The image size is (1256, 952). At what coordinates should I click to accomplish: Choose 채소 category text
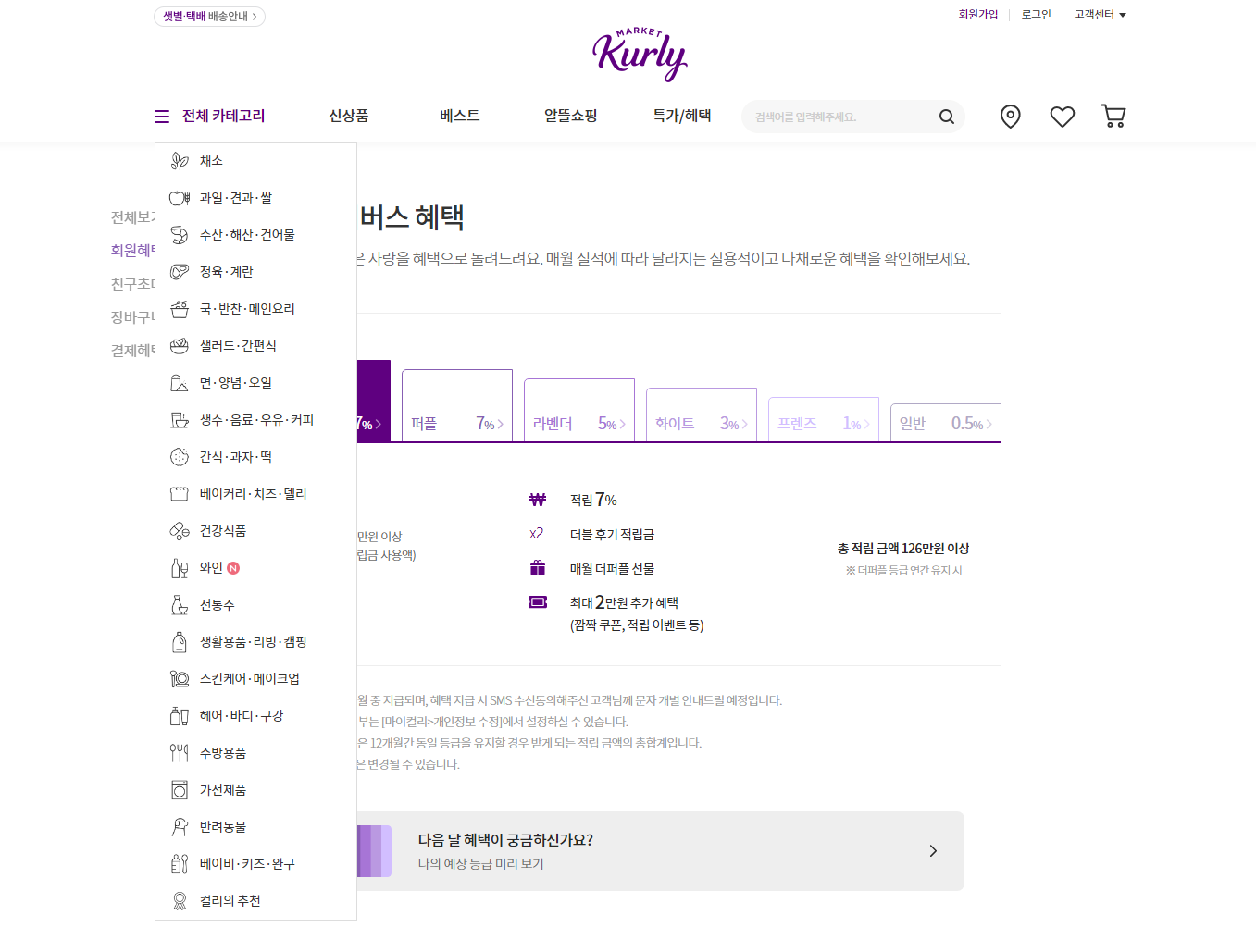pyautogui.click(x=211, y=161)
